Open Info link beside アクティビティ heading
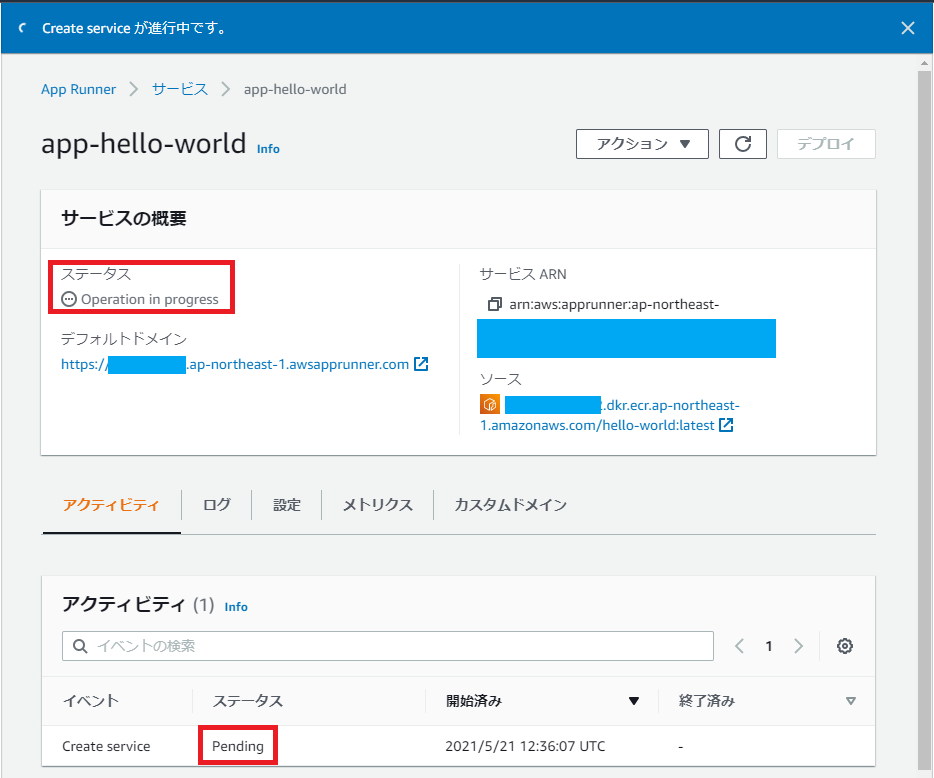This screenshot has height=778, width=934. point(236,606)
